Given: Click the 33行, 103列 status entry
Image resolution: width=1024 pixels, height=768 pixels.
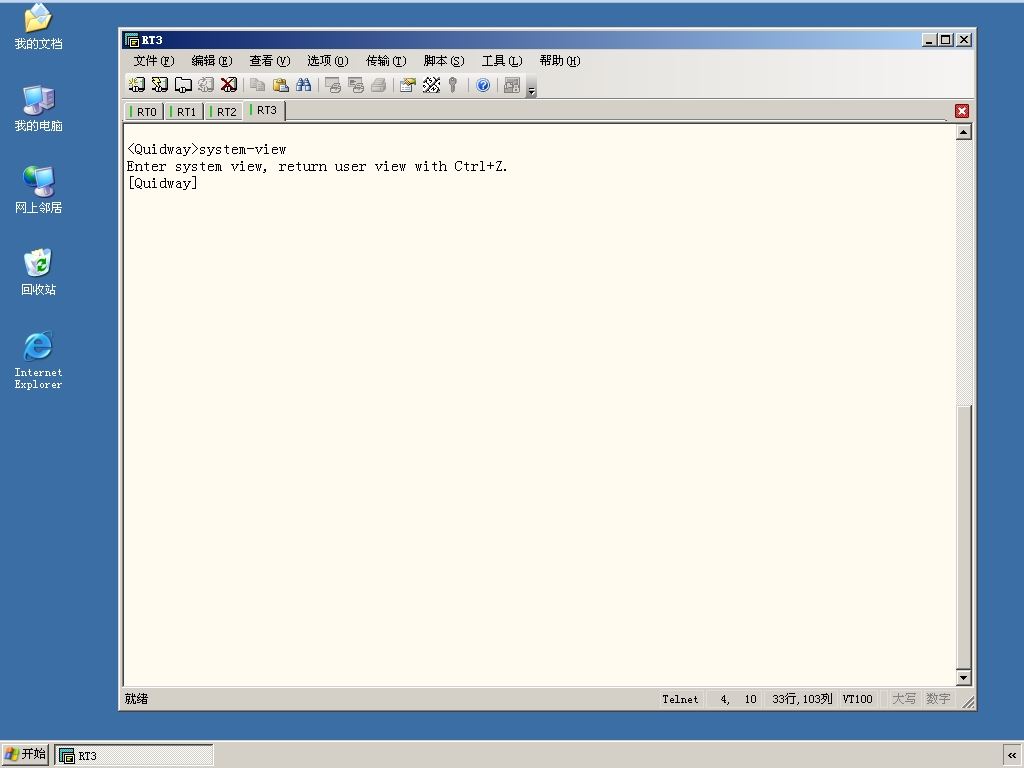Looking at the screenshot, I should click(x=802, y=699).
